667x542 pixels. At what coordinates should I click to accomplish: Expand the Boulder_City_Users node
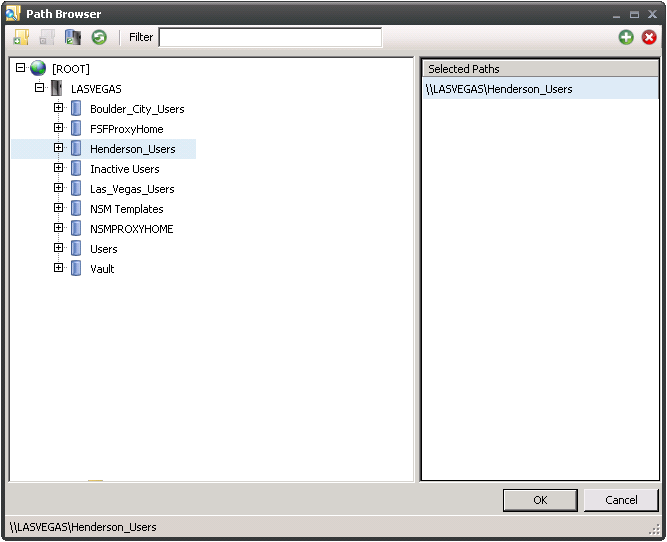click(58, 108)
